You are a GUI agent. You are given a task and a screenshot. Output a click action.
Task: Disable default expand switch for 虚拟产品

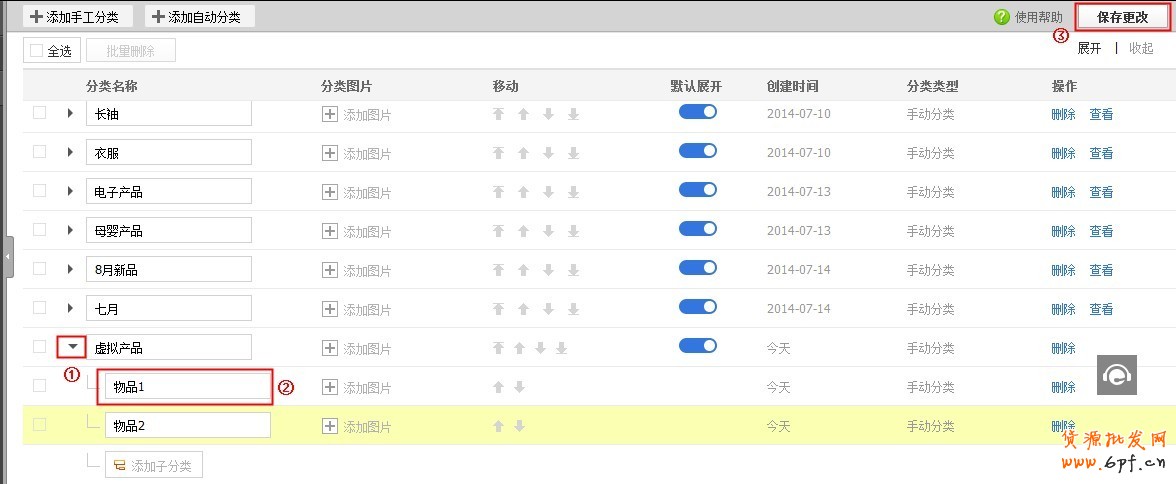(x=698, y=345)
